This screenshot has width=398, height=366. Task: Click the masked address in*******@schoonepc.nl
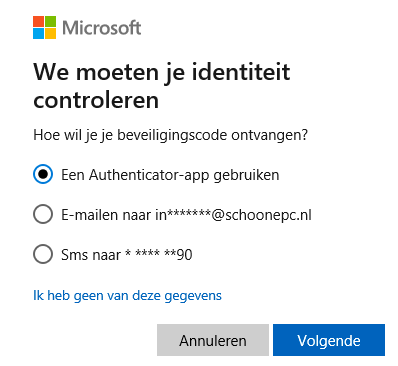233,215
